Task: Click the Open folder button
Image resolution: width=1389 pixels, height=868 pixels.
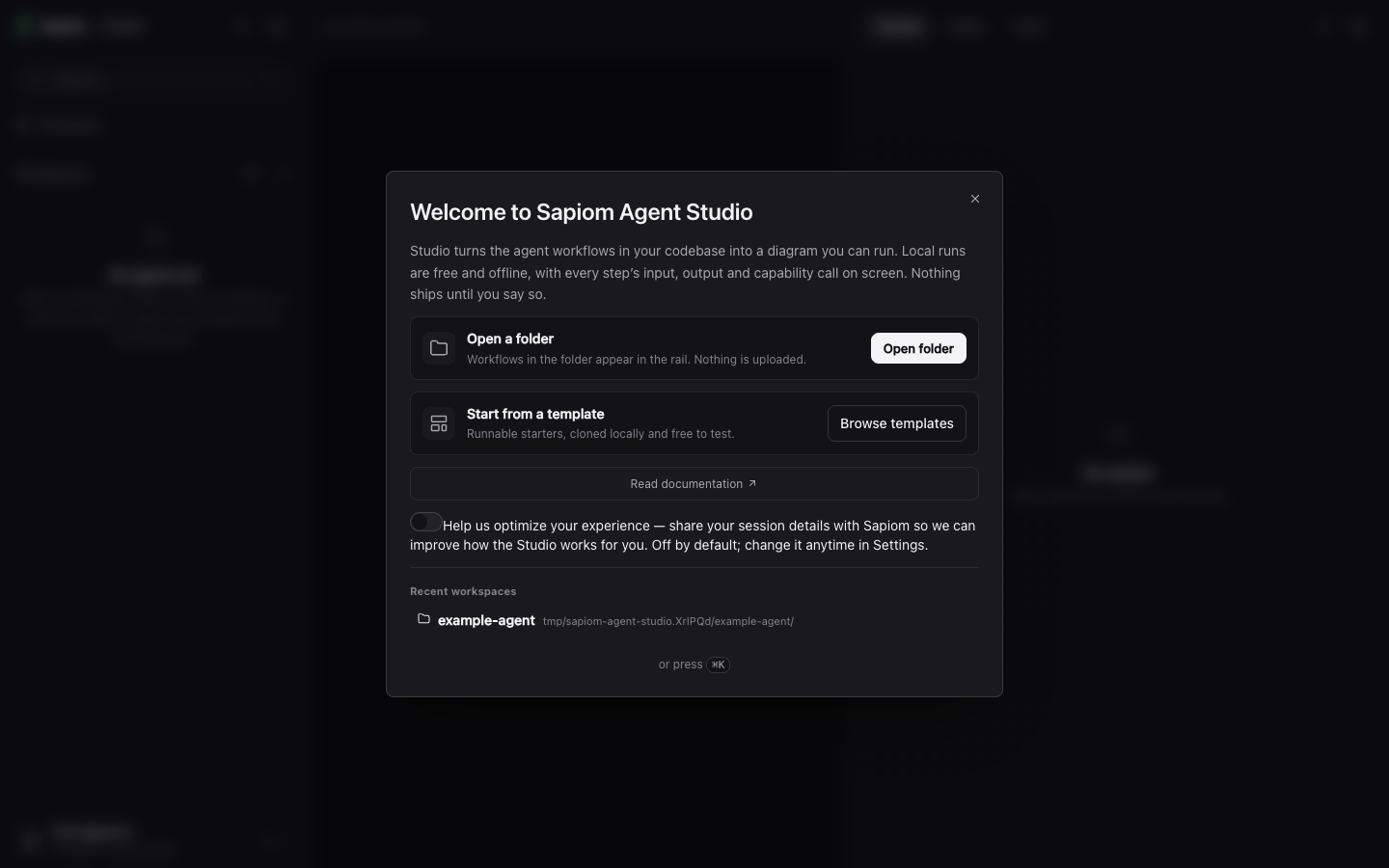Action: pos(918,348)
